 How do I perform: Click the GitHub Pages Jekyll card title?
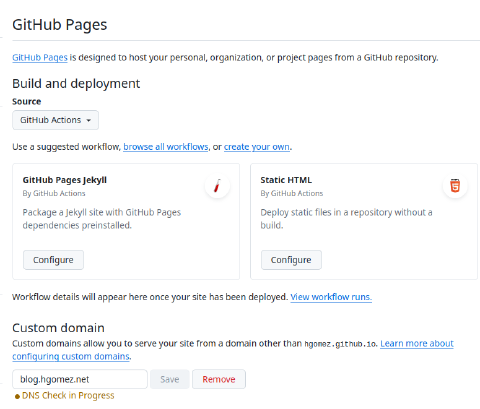[x=65, y=180]
